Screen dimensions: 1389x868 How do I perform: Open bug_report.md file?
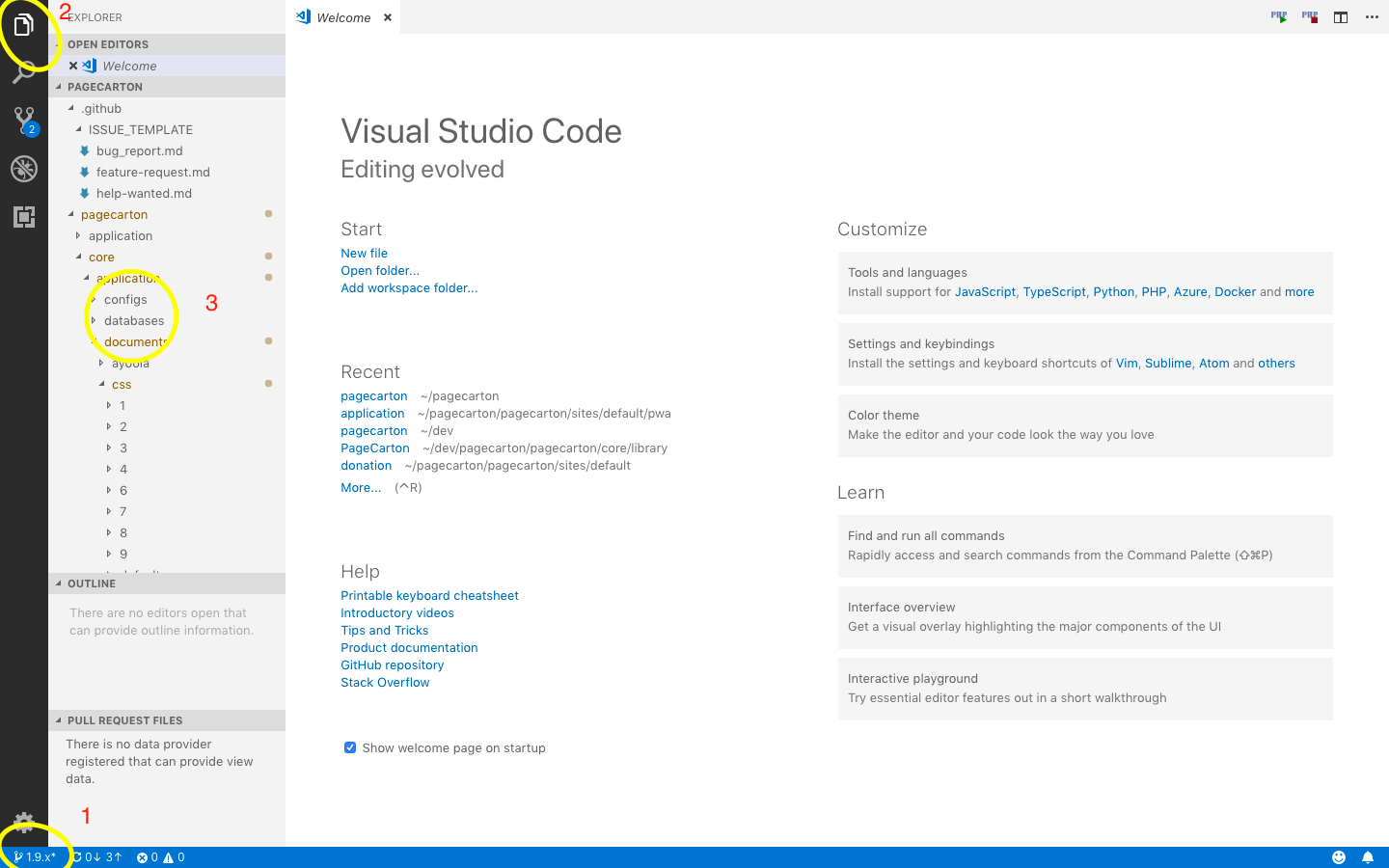pos(140,150)
